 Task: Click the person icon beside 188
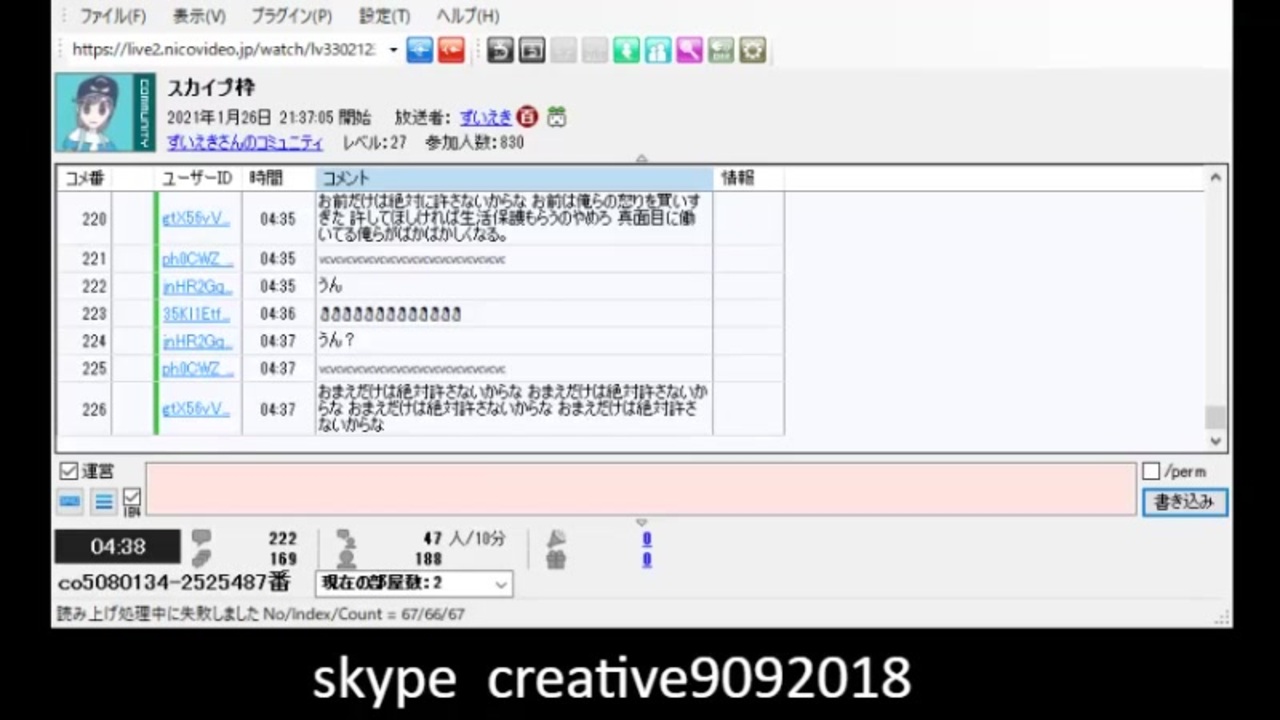(346, 559)
